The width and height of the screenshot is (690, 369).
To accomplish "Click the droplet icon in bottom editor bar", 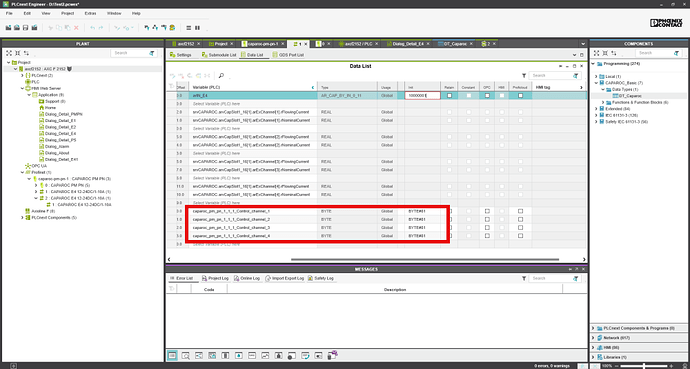I will click(239, 355).
